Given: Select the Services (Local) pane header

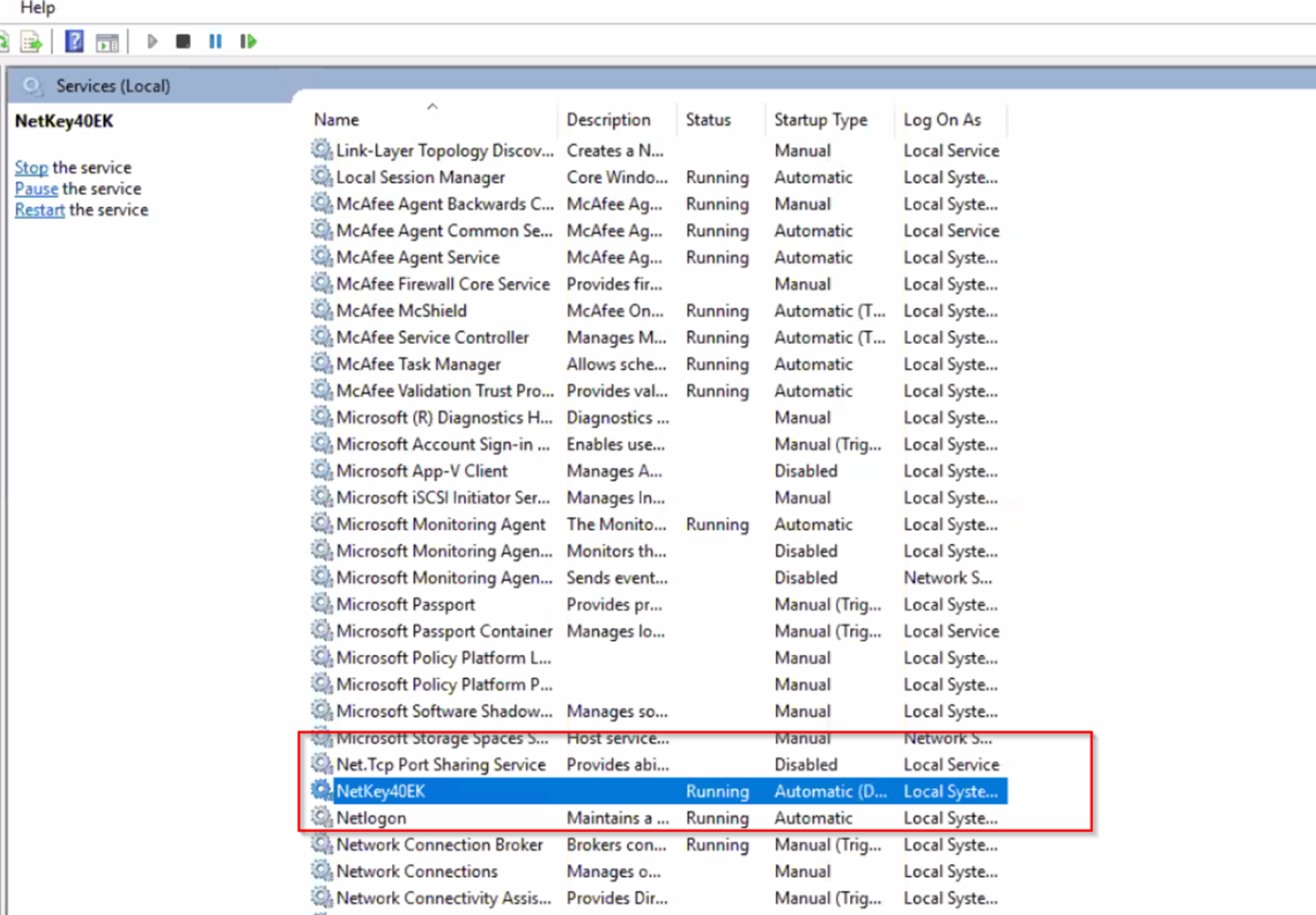Looking at the screenshot, I should point(113,86).
